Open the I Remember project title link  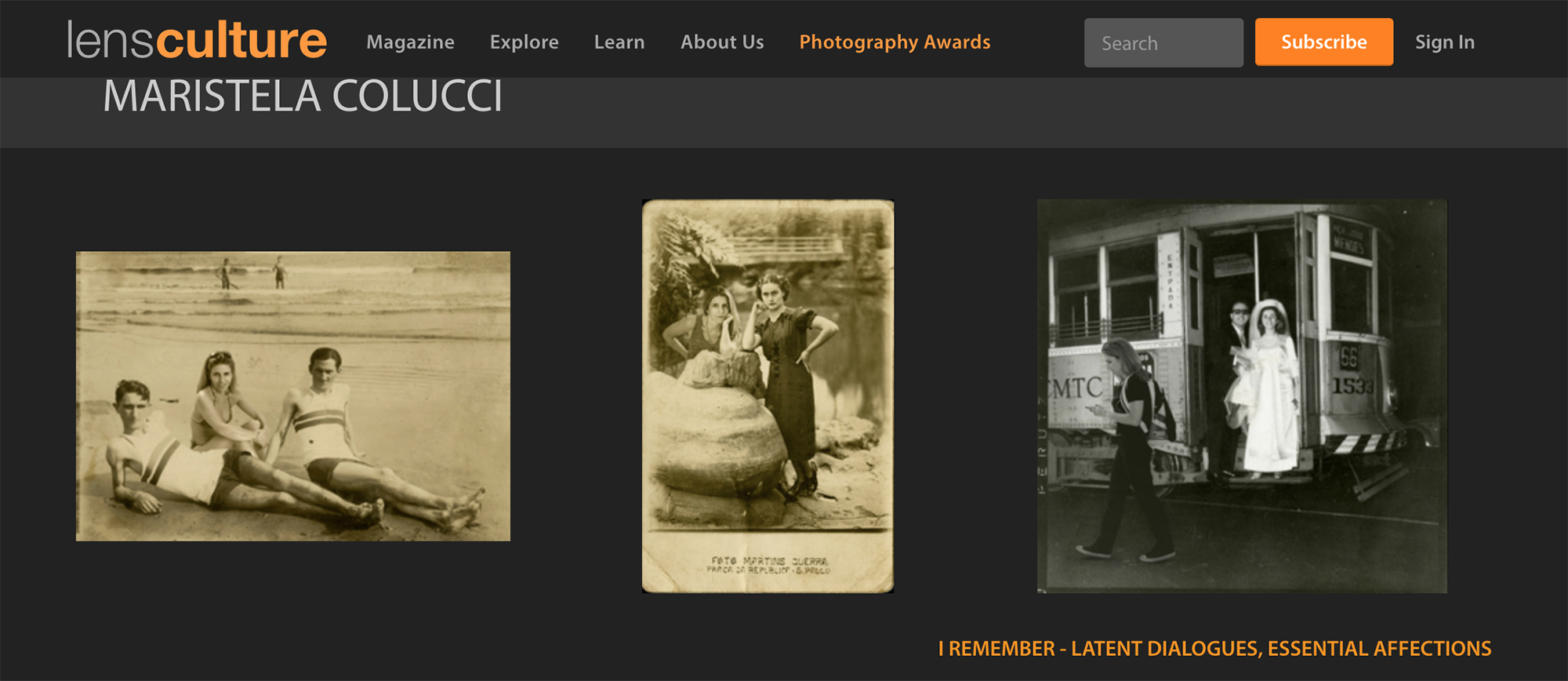coord(1214,649)
